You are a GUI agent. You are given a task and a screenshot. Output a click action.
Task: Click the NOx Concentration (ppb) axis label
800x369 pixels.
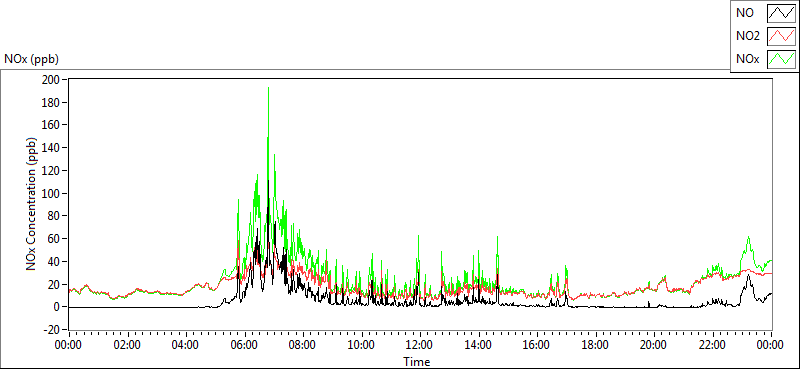[x=32, y=204]
